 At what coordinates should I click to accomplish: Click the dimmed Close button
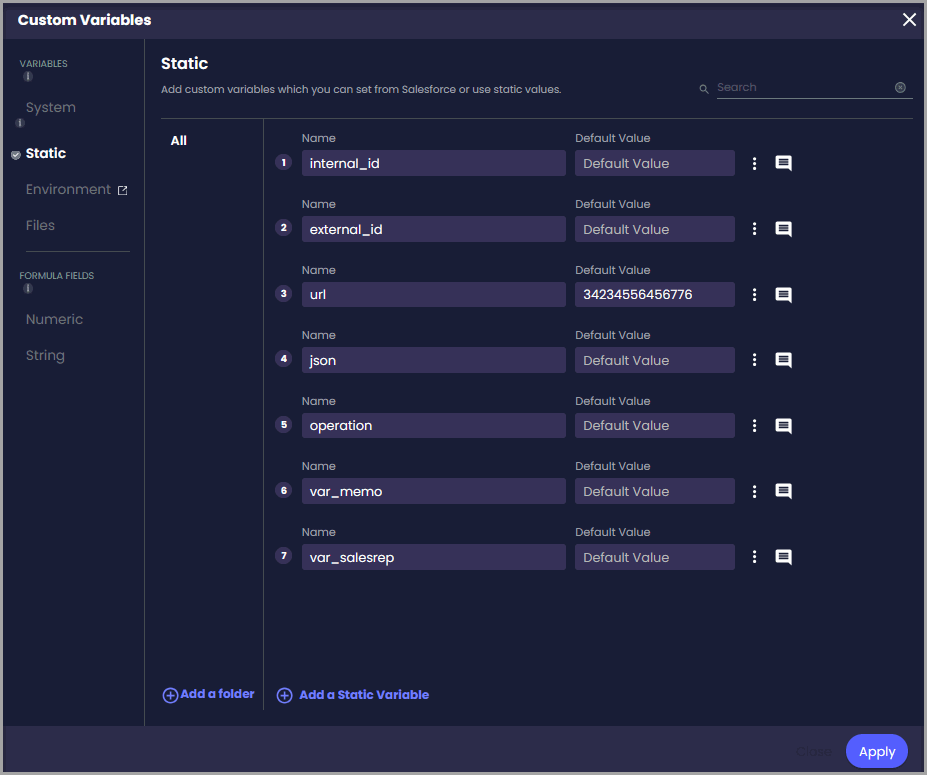(x=814, y=751)
